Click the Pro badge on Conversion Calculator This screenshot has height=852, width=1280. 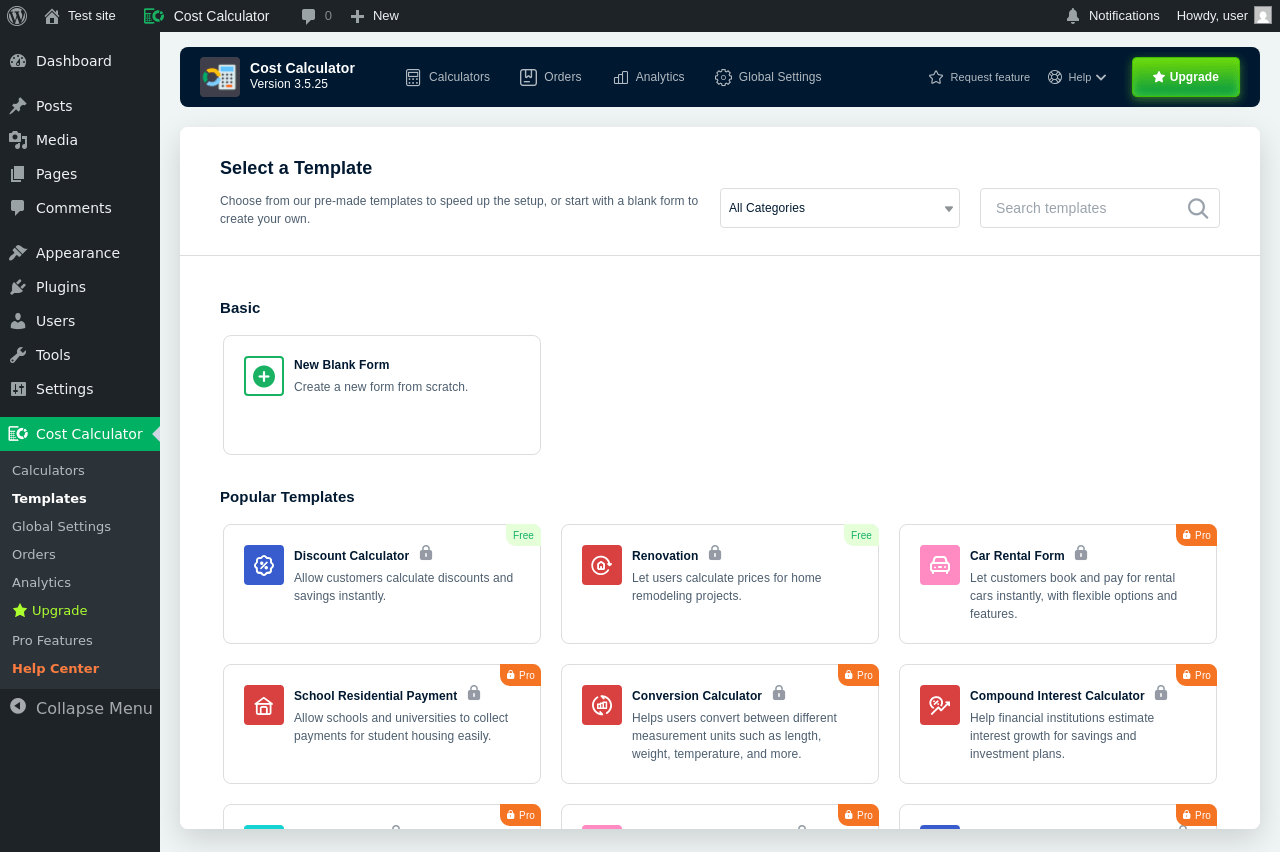pyautogui.click(x=858, y=675)
